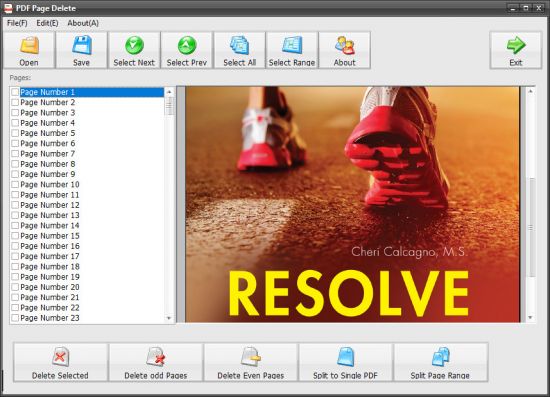Image resolution: width=550 pixels, height=397 pixels.
Task: Click the Split to Single PDF icon
Action: pyautogui.click(x=346, y=357)
